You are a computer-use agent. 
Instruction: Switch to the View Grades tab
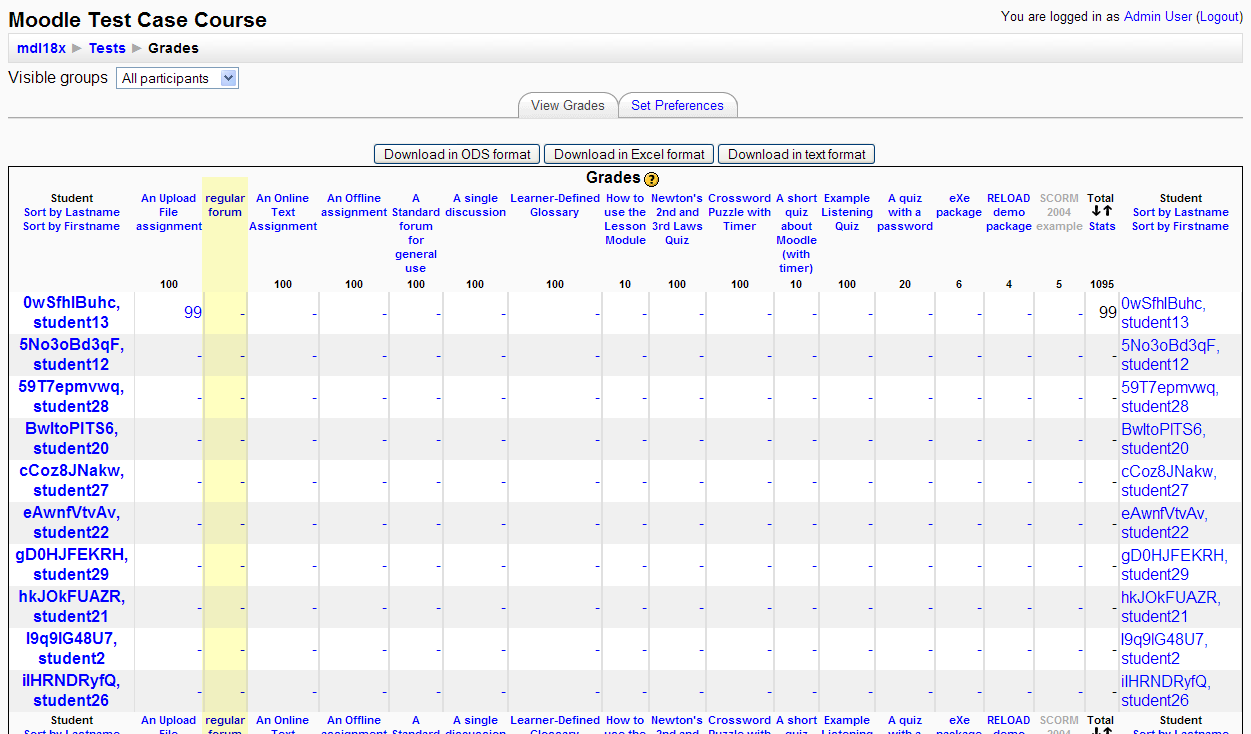point(568,105)
